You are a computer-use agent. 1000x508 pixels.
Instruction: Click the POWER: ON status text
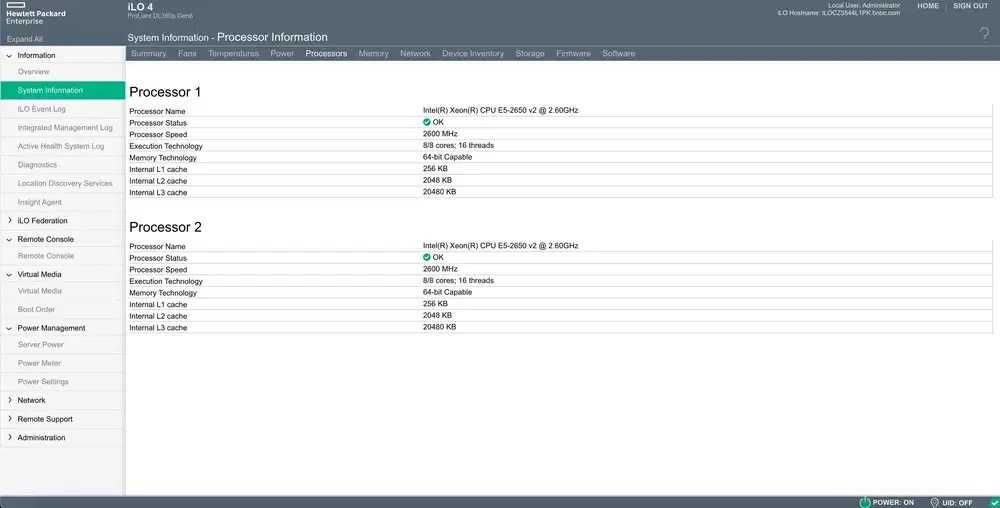(893, 502)
